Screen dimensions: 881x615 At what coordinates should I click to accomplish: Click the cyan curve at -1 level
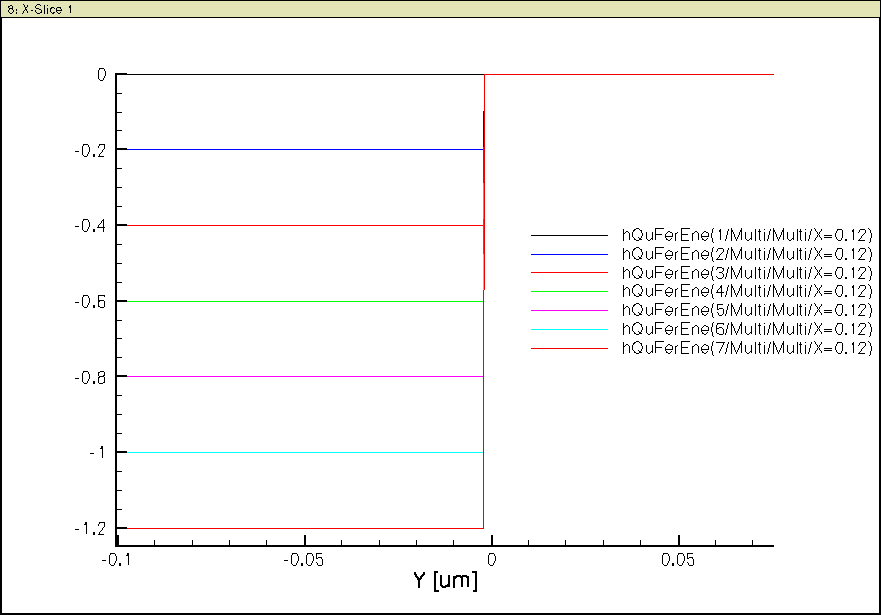click(303, 452)
